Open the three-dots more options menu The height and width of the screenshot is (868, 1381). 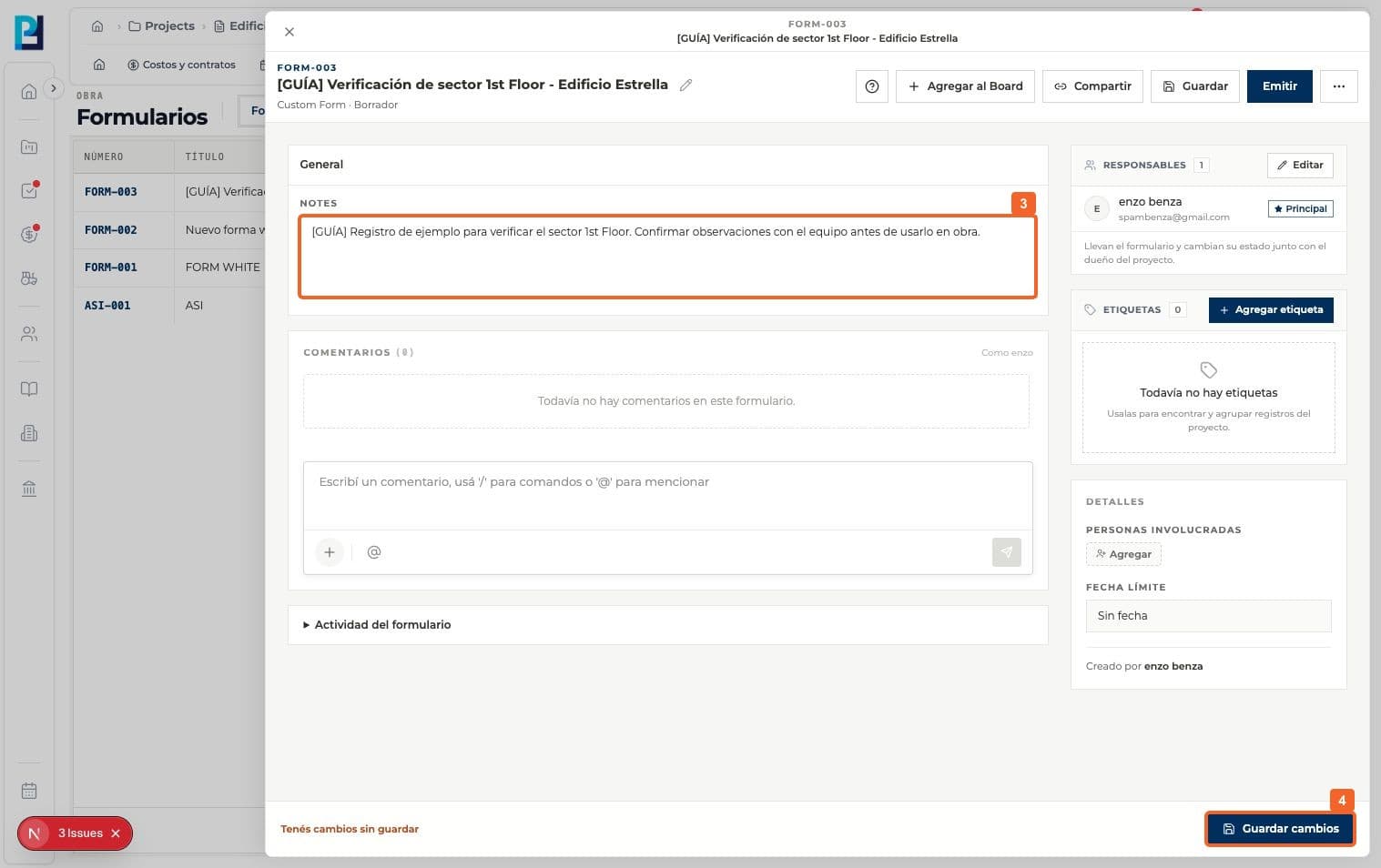click(x=1339, y=86)
